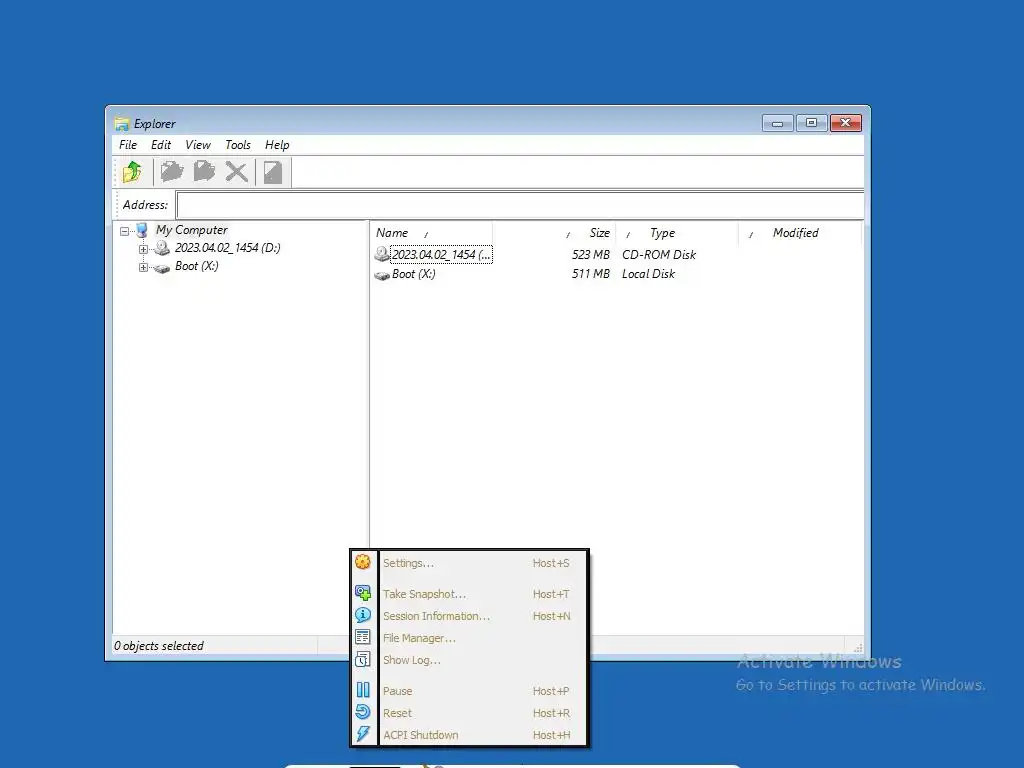The image size is (1024, 768).
Task: Collapse the My Computer tree node
Action: coord(125,231)
